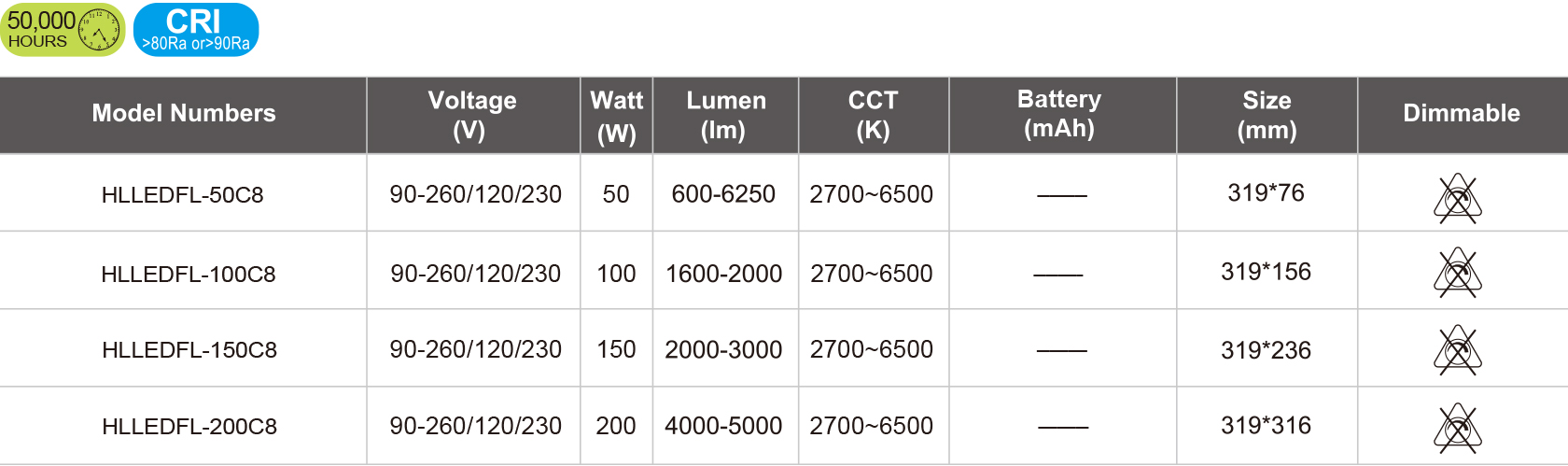Click the Lumen (lm) column header

[x=725, y=114]
